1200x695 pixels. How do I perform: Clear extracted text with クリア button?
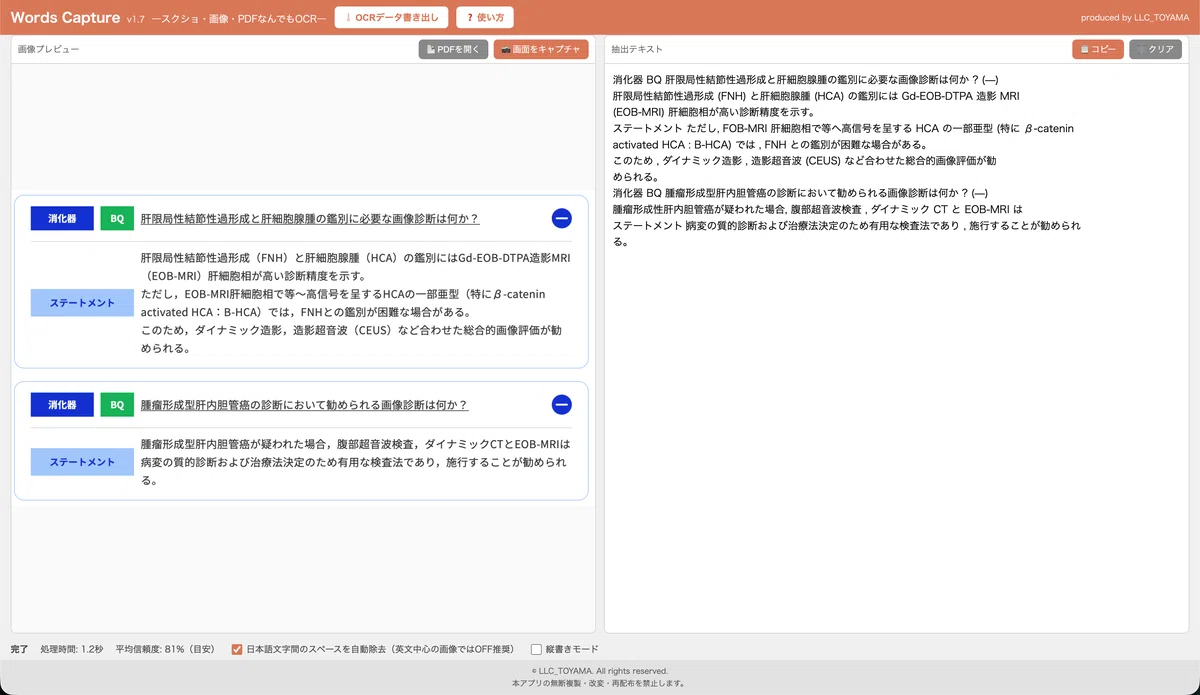[x=1155, y=49]
